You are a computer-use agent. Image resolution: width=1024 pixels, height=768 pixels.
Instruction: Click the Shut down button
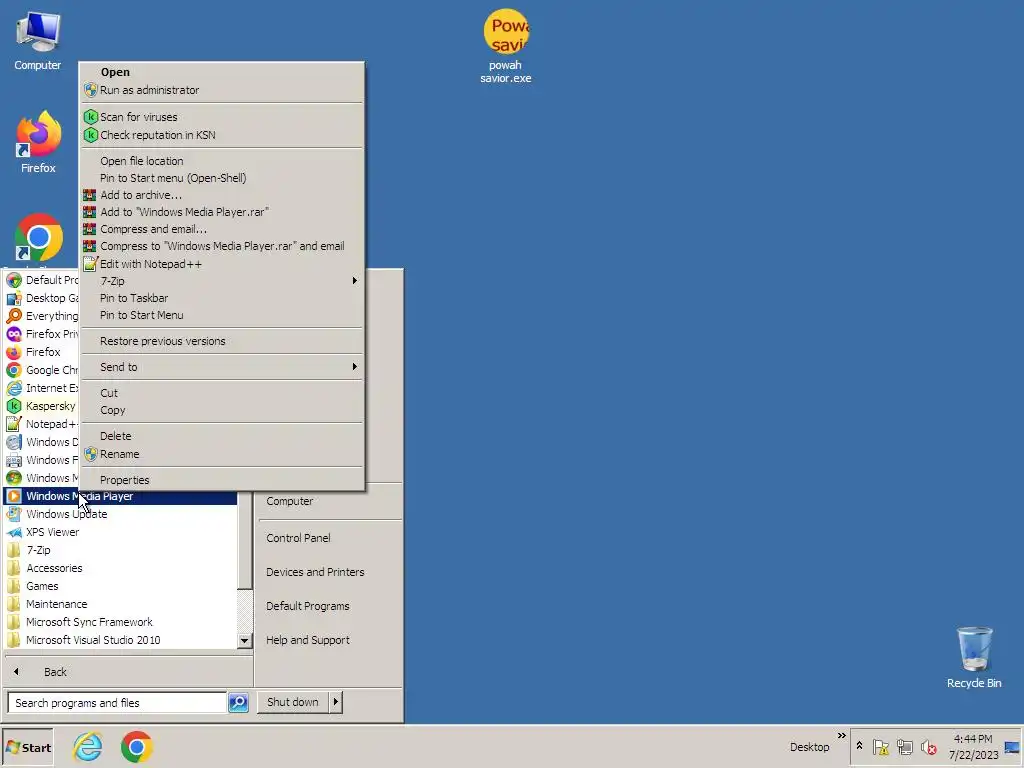point(293,702)
